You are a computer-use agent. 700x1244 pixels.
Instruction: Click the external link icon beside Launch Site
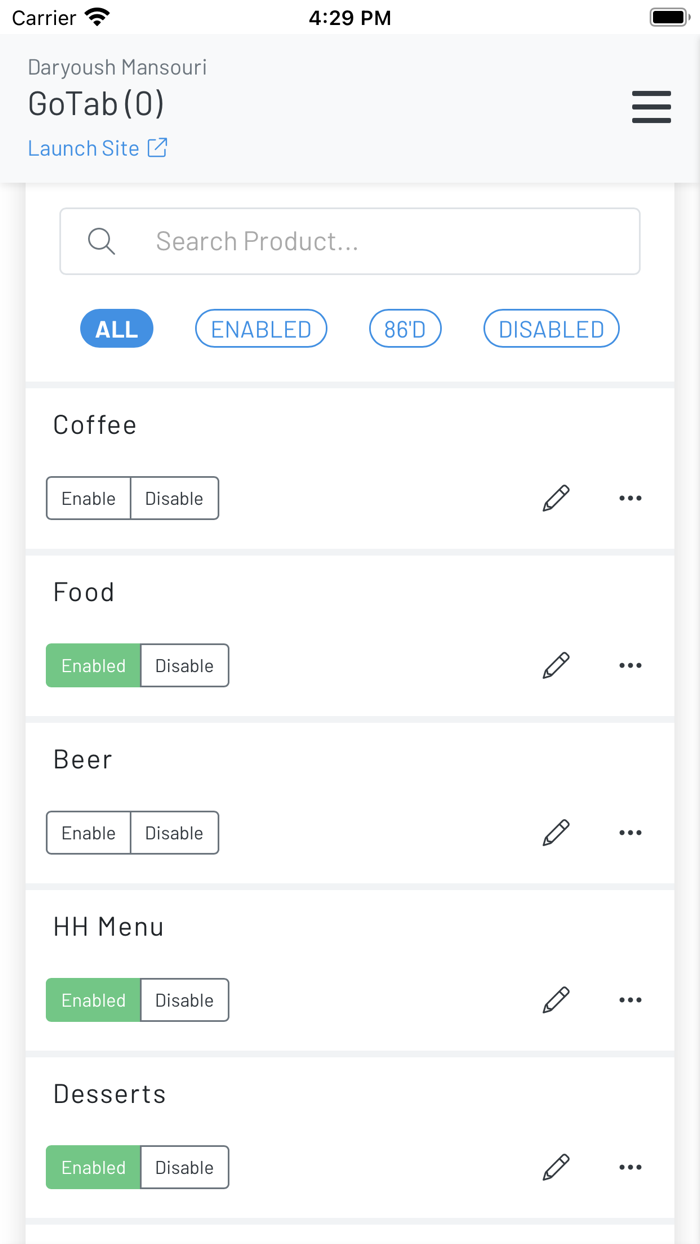pyautogui.click(x=157, y=147)
